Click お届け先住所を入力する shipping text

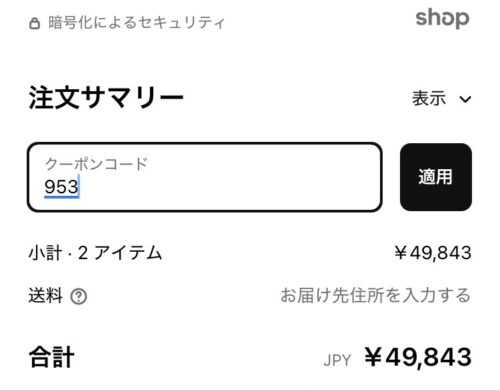pyautogui.click(x=375, y=295)
